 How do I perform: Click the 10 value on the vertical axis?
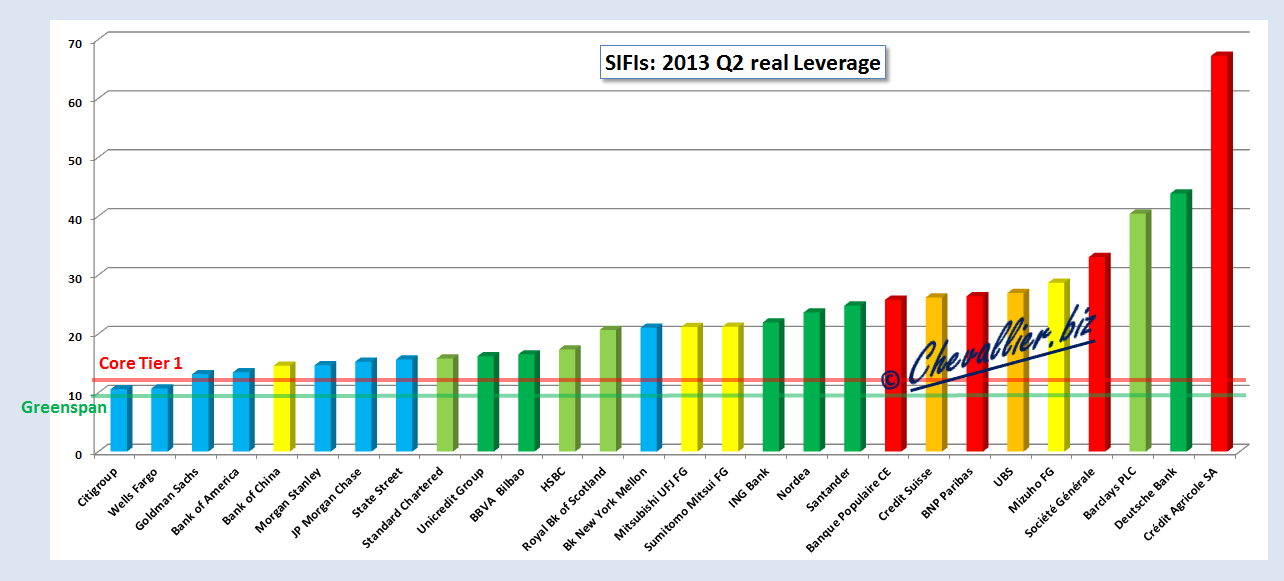[74, 395]
